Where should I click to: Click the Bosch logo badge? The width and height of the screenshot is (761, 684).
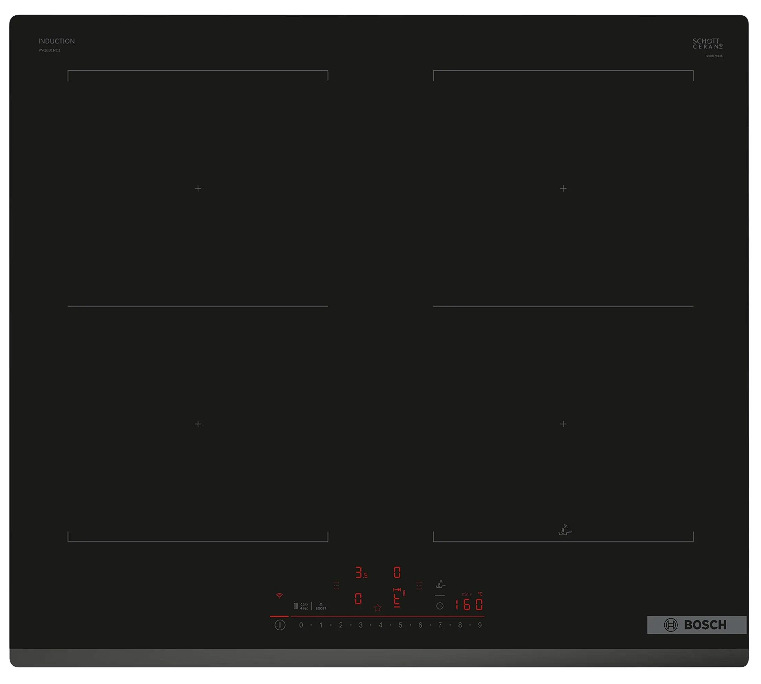click(696, 625)
